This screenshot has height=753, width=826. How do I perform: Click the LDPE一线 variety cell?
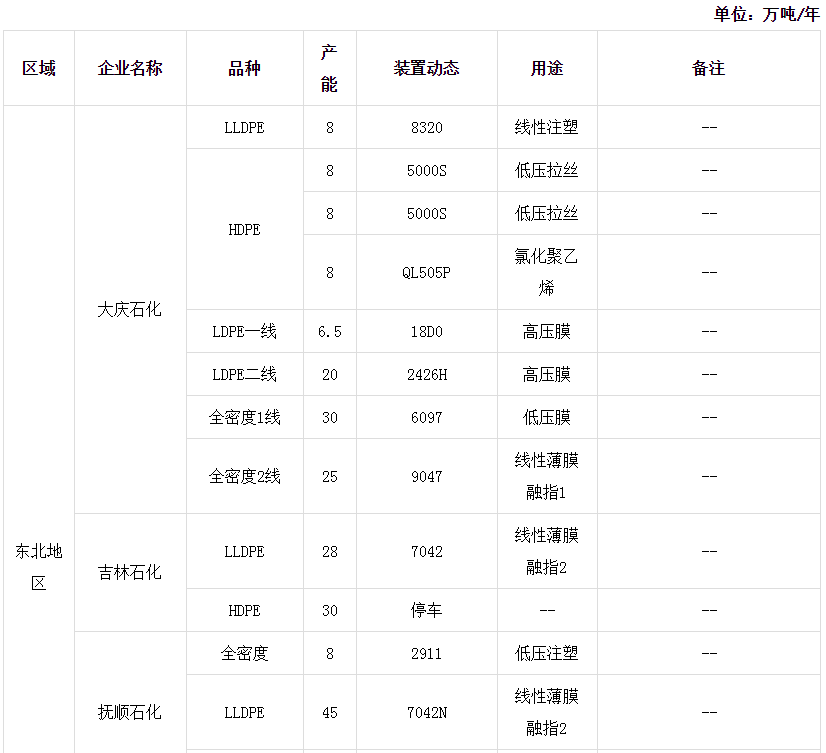click(x=244, y=331)
